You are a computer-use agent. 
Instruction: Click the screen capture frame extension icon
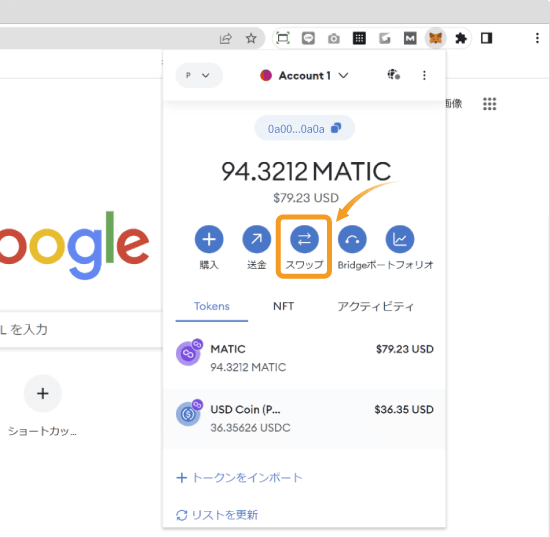(x=283, y=38)
